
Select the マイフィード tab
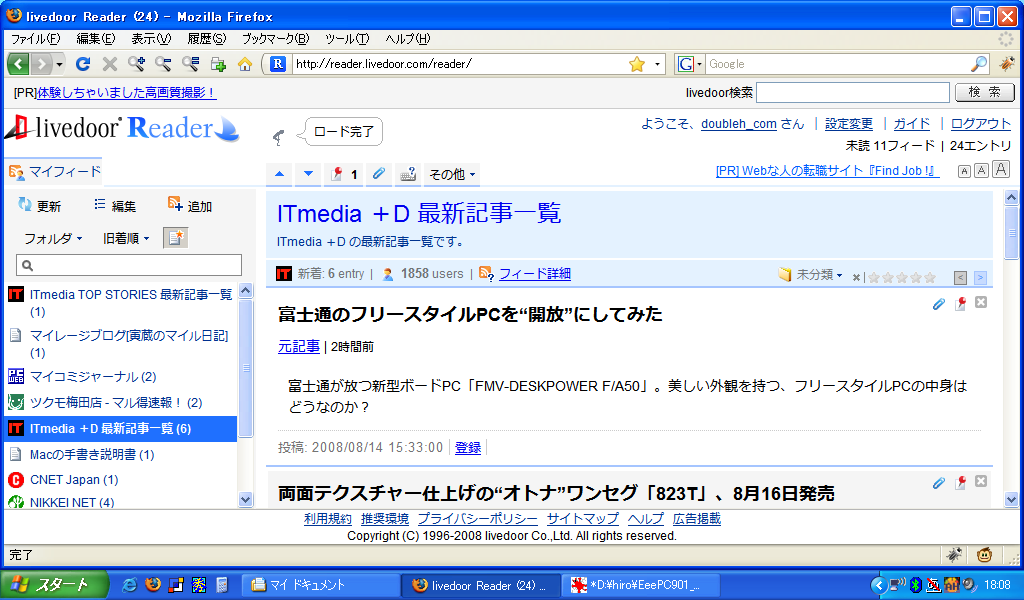[x=55, y=172]
